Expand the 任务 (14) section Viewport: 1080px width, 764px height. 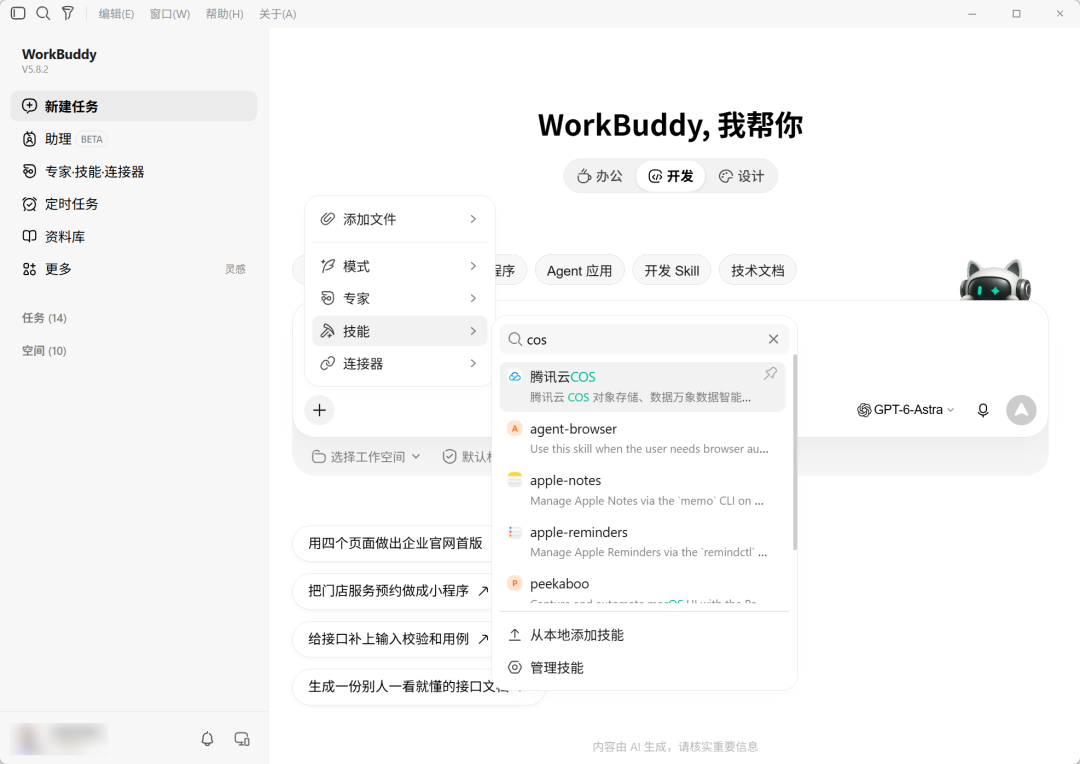[x=44, y=318]
